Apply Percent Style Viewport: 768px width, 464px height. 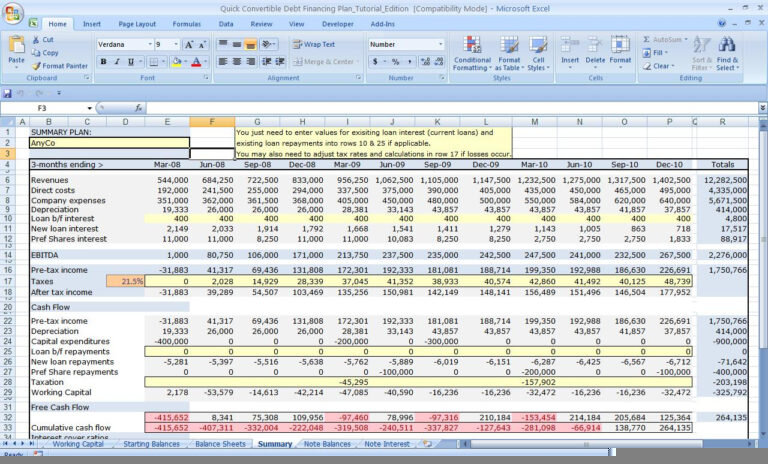[x=395, y=62]
